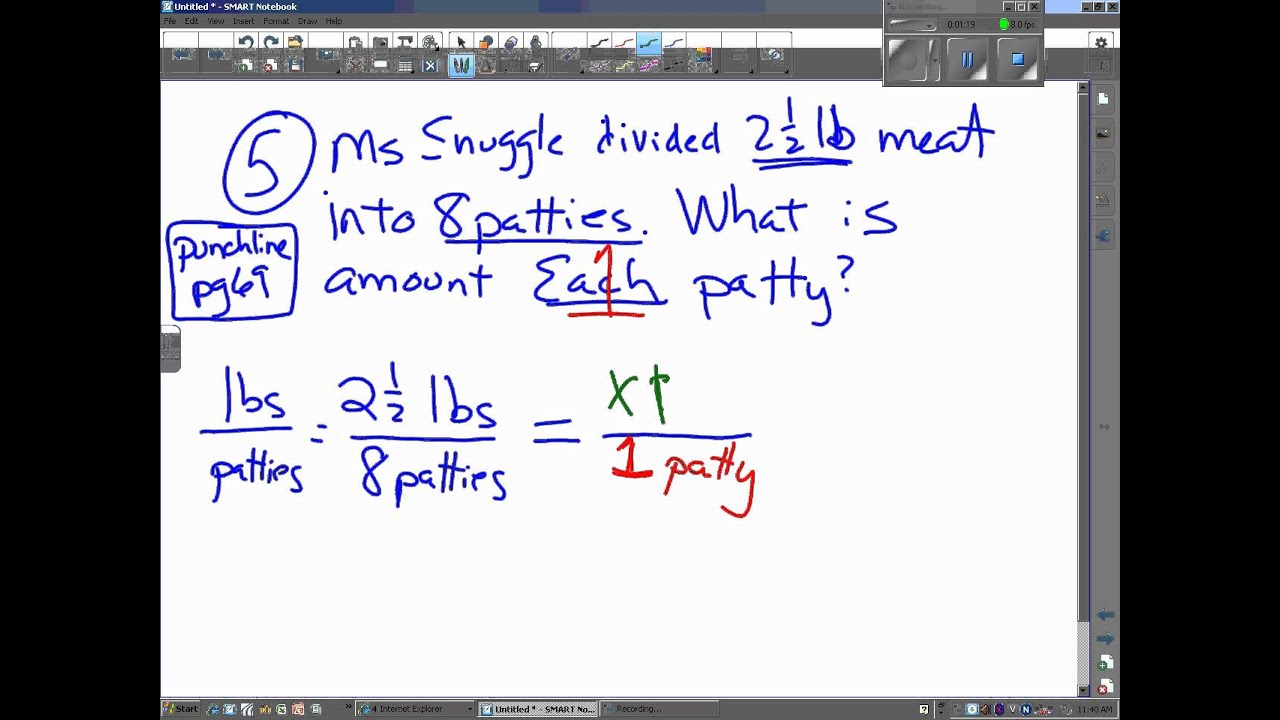Click the Start button on taskbar
The width and height of the screenshot is (1280, 720).
[180, 709]
